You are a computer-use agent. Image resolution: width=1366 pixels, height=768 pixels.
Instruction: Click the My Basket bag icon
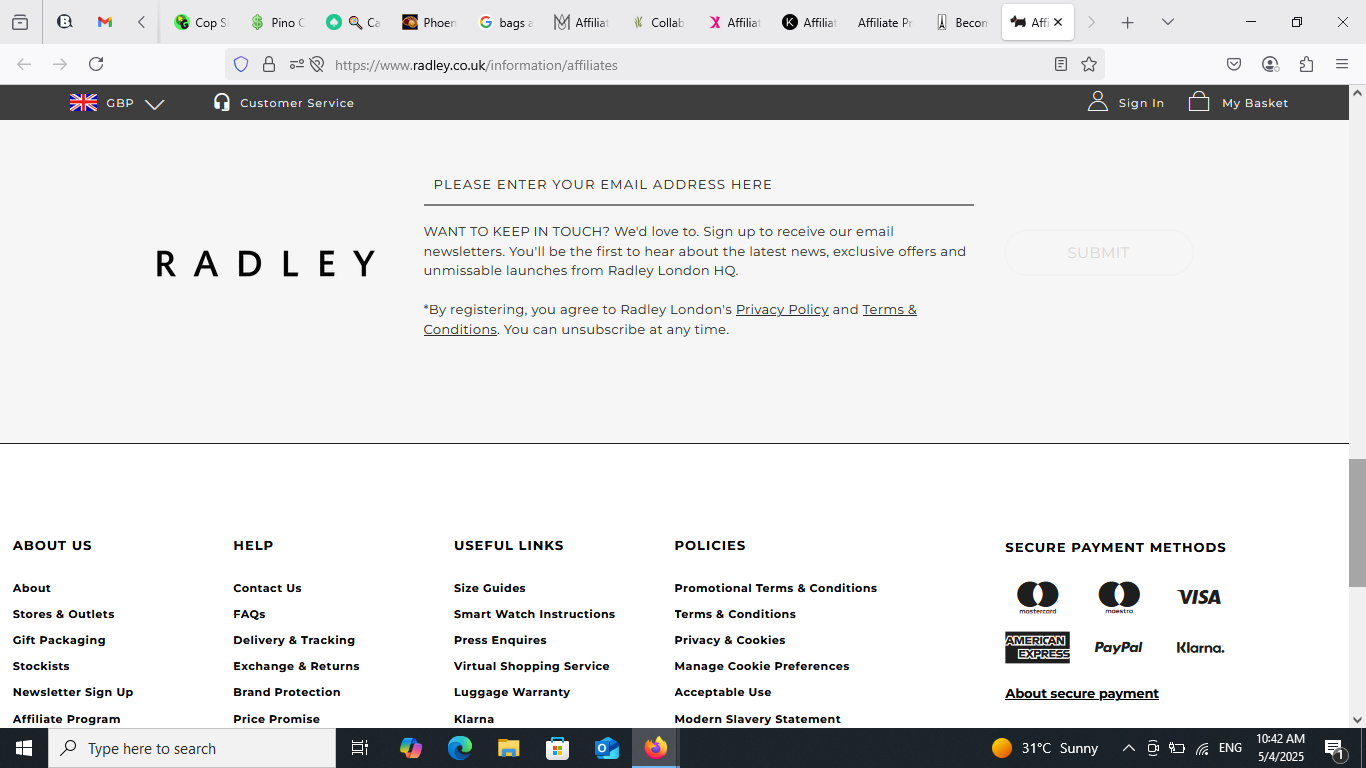pos(1199,102)
